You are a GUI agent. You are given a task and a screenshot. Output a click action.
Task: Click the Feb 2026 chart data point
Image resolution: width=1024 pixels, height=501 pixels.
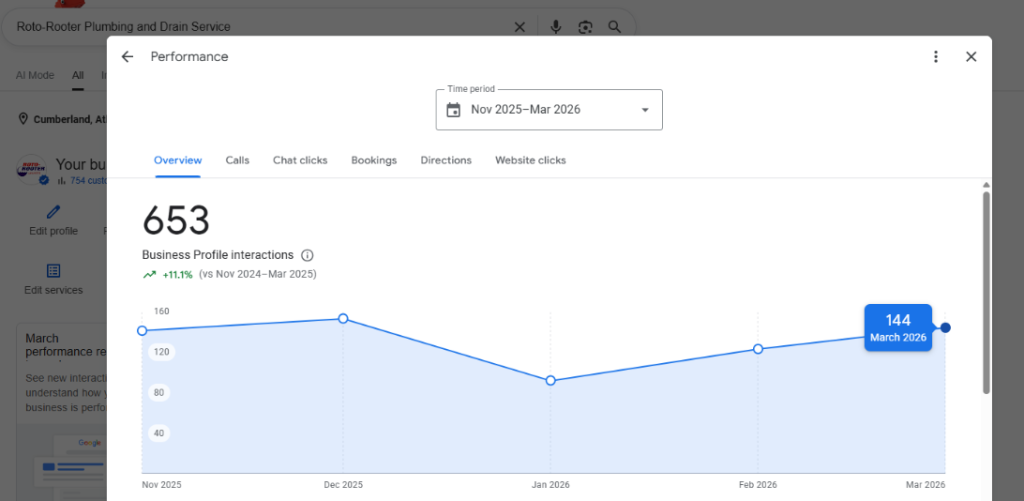(758, 349)
